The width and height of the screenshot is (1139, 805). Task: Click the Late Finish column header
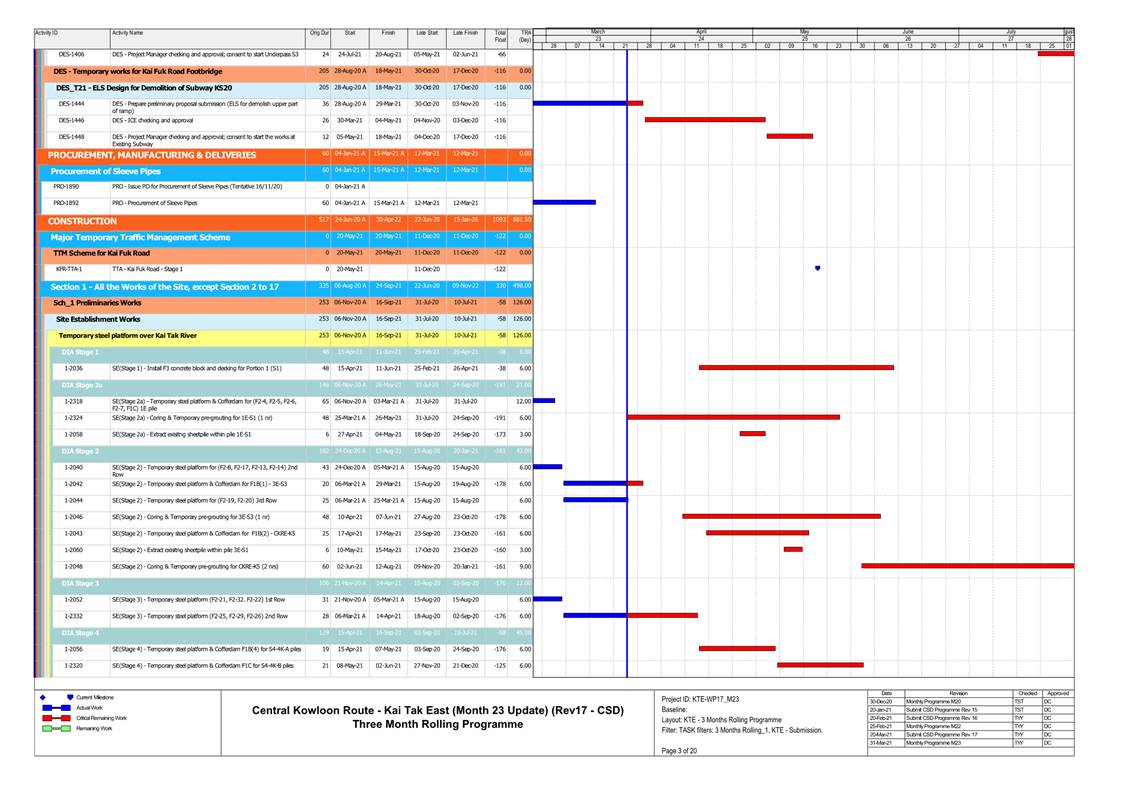point(464,33)
